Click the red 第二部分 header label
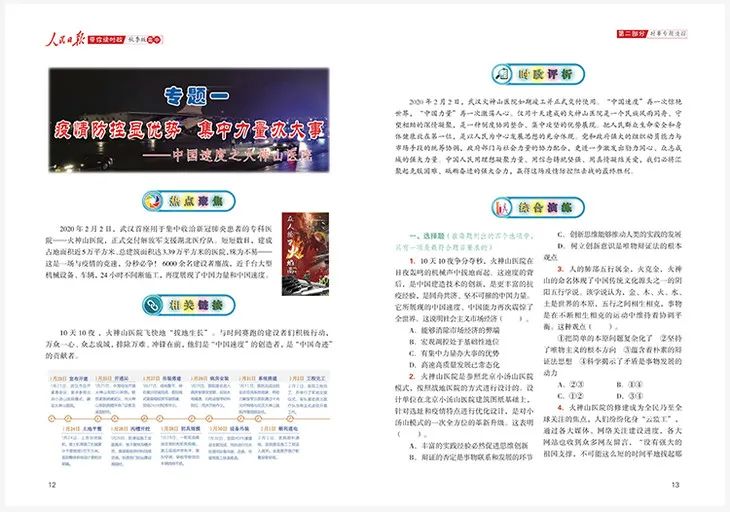730x512 pixels. click(632, 34)
